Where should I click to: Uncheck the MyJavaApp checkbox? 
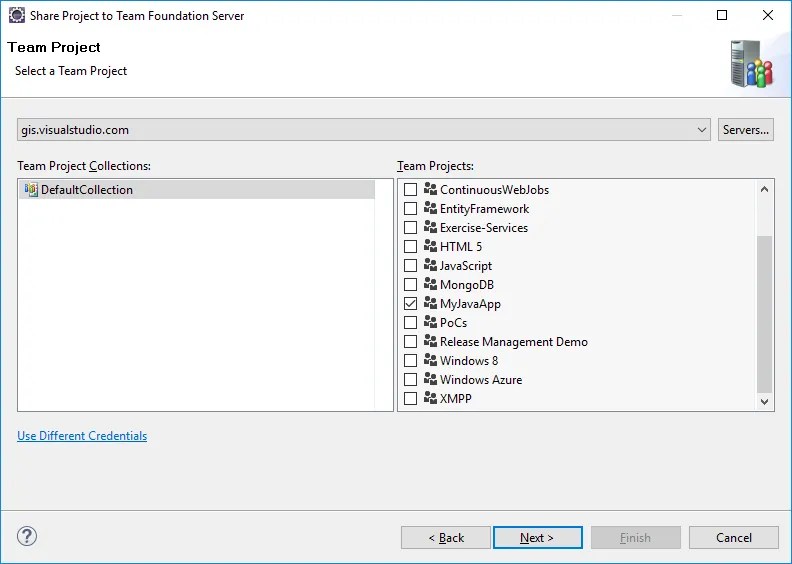click(411, 303)
